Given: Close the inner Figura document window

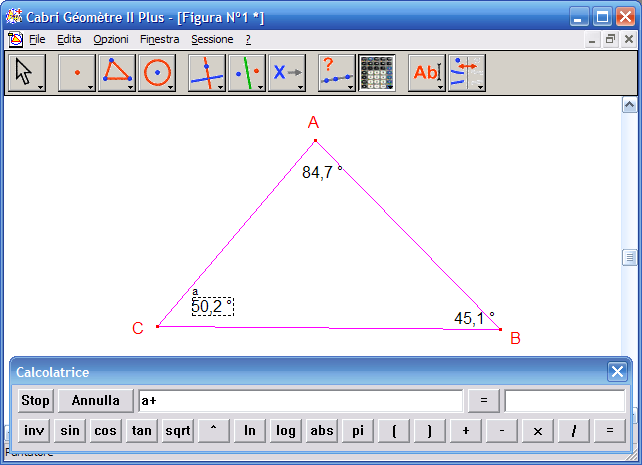Looking at the screenshot, I should 629,40.
